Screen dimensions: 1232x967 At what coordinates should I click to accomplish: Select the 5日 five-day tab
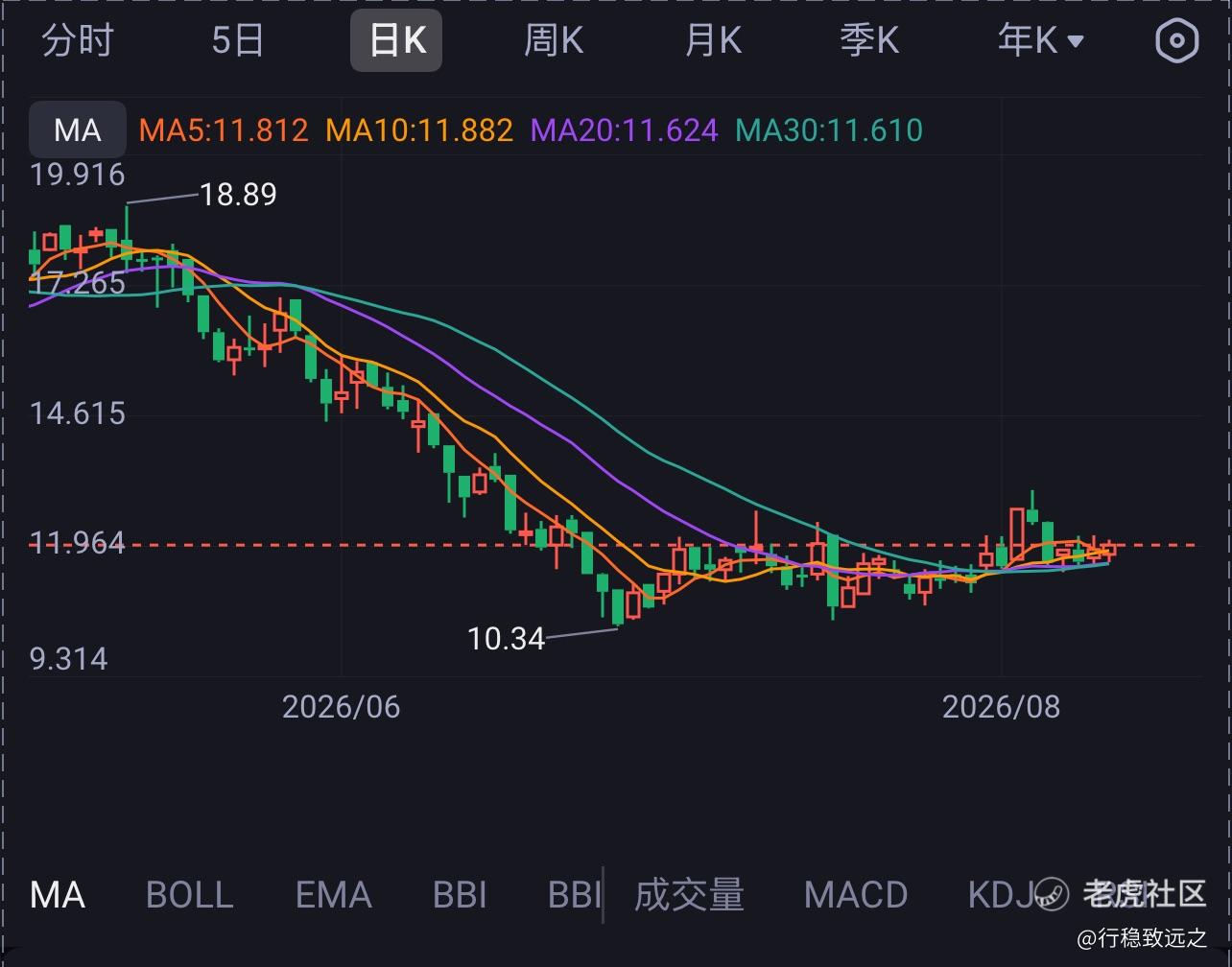click(x=237, y=40)
